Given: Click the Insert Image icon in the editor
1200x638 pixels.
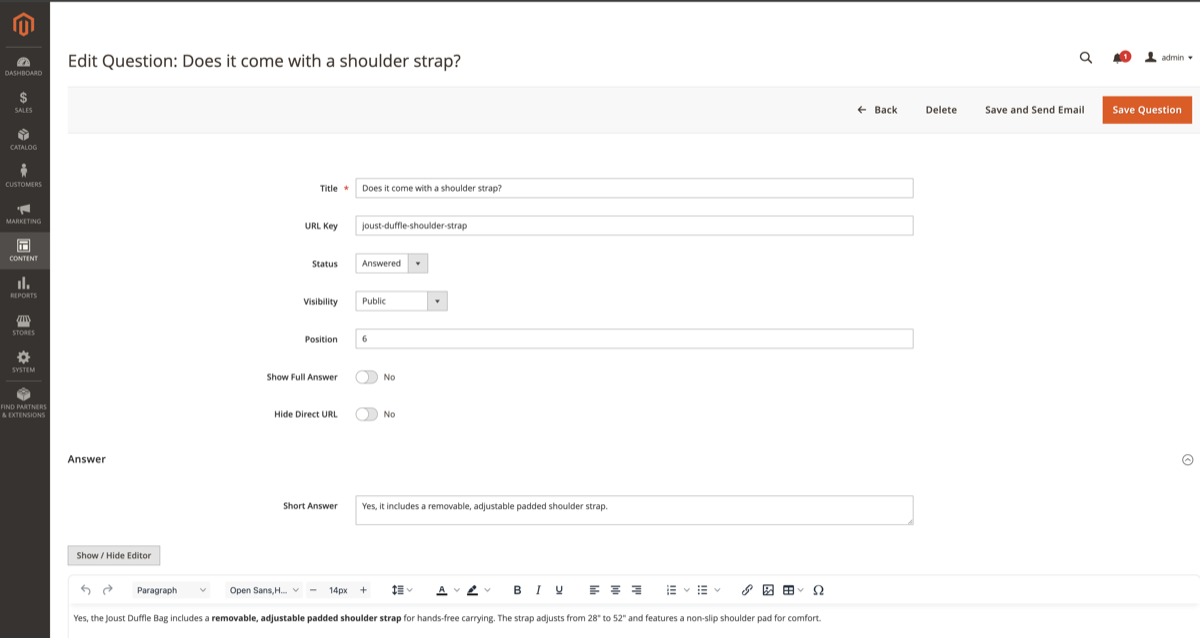Looking at the screenshot, I should pos(768,590).
